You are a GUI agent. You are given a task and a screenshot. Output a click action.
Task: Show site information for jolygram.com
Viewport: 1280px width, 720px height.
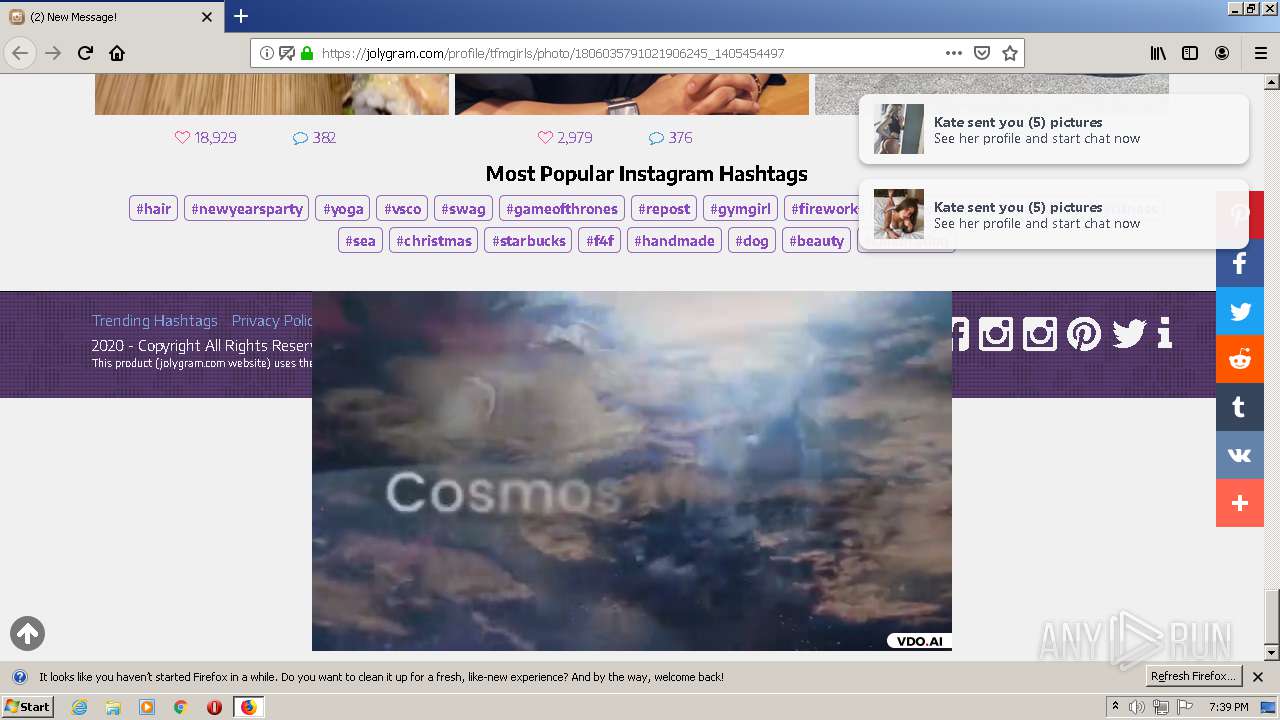pos(267,53)
